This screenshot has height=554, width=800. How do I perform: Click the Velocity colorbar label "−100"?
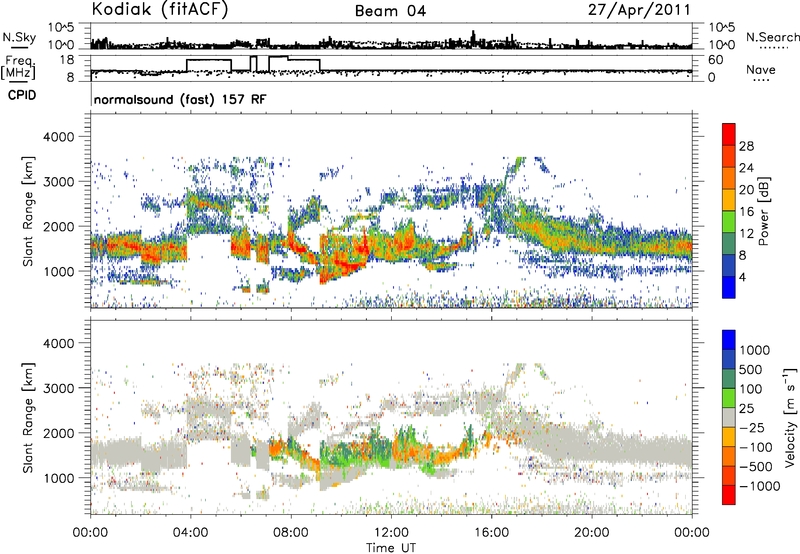pos(755,447)
